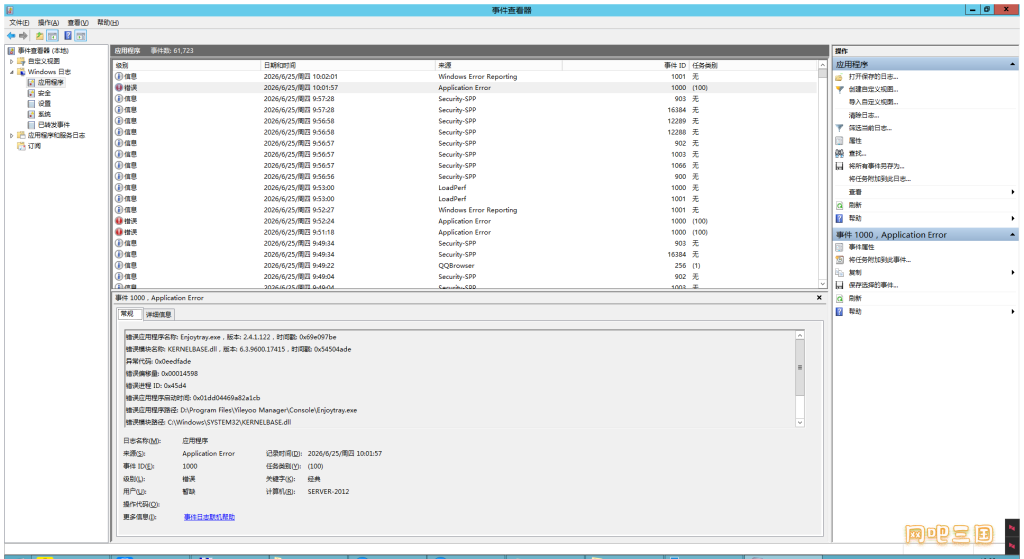
Task: Click 导入自定义视图 action
Action: 873,102
